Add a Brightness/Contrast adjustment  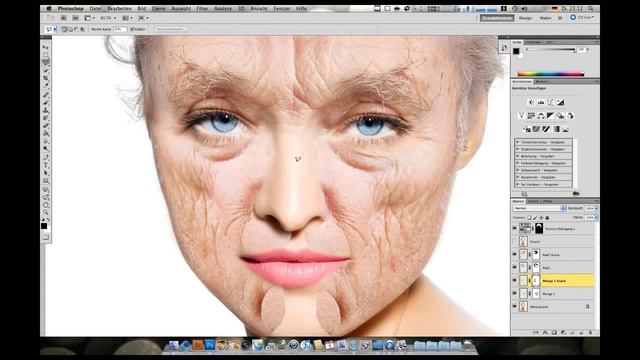531,102
